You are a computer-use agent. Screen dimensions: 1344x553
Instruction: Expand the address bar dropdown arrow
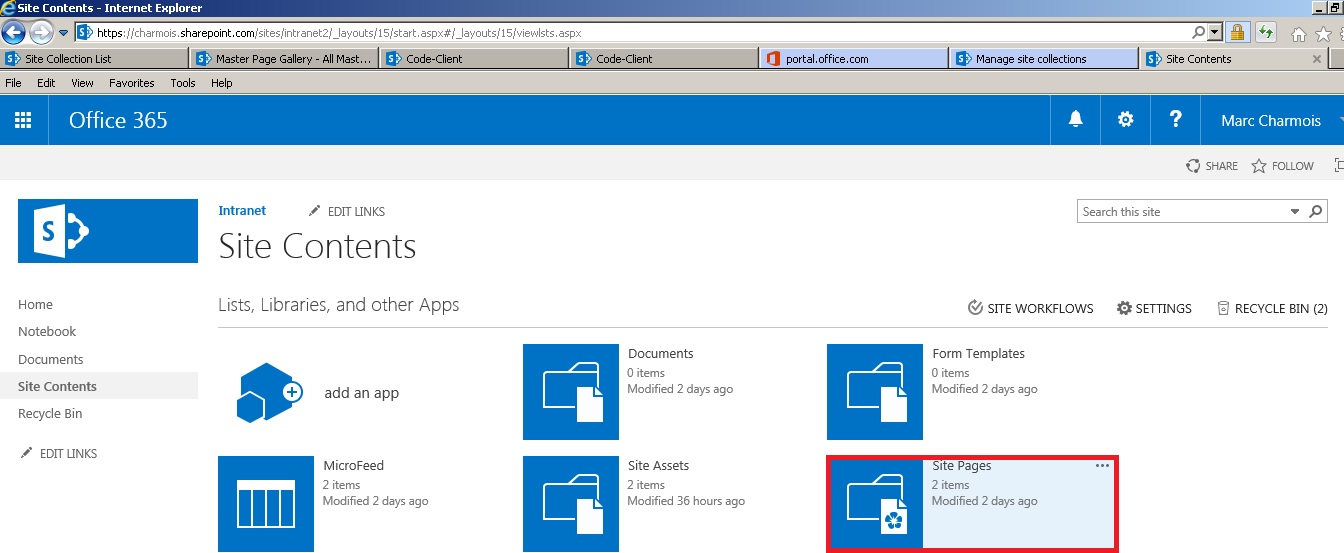click(1215, 32)
